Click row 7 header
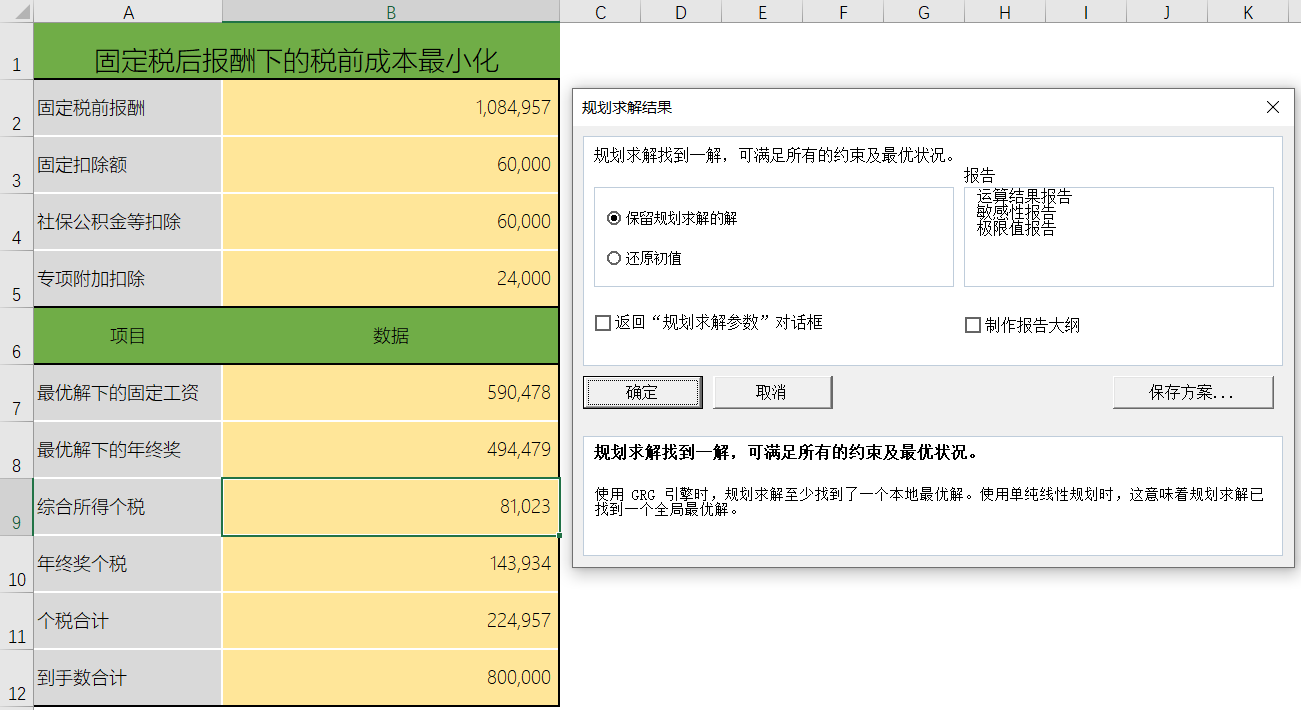The image size is (1301, 710). tap(16, 392)
